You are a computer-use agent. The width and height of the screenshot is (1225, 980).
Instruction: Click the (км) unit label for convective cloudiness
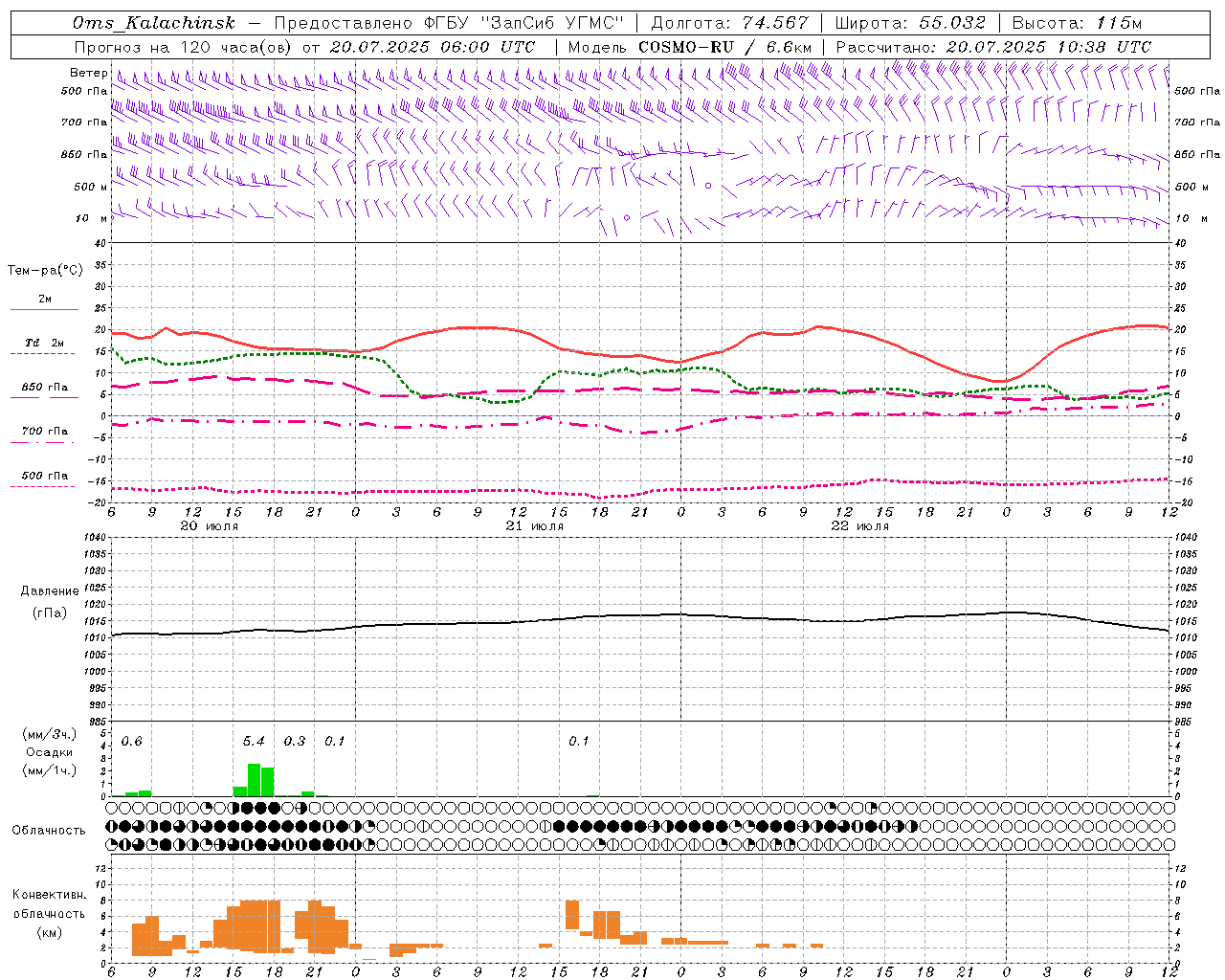click(x=49, y=932)
